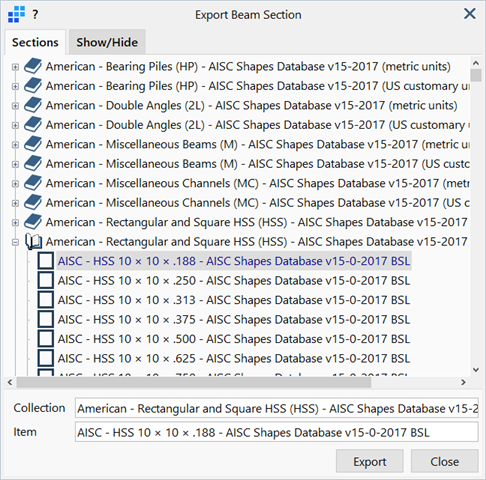Click the vertical scrollbar up arrow
Screen dimensions: 486x480
[476, 63]
